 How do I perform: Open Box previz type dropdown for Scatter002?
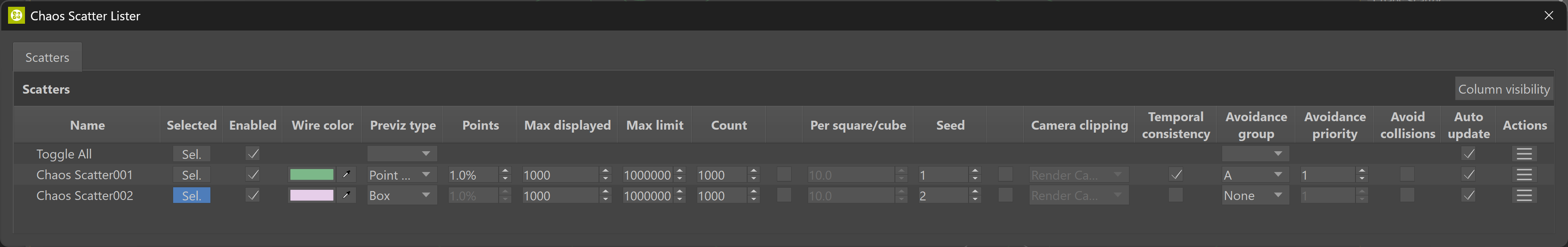(402, 196)
